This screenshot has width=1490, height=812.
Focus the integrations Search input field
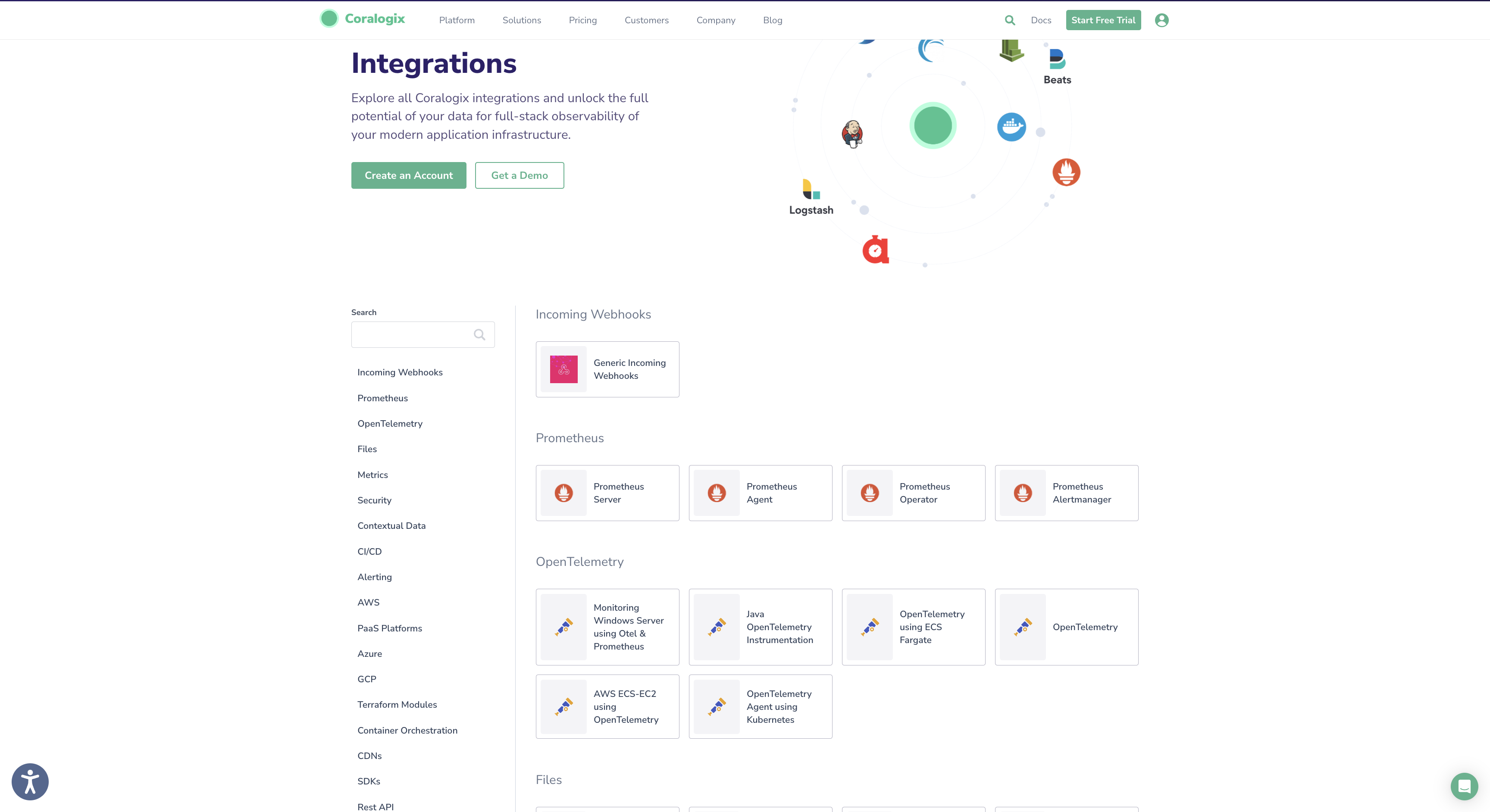coord(423,334)
